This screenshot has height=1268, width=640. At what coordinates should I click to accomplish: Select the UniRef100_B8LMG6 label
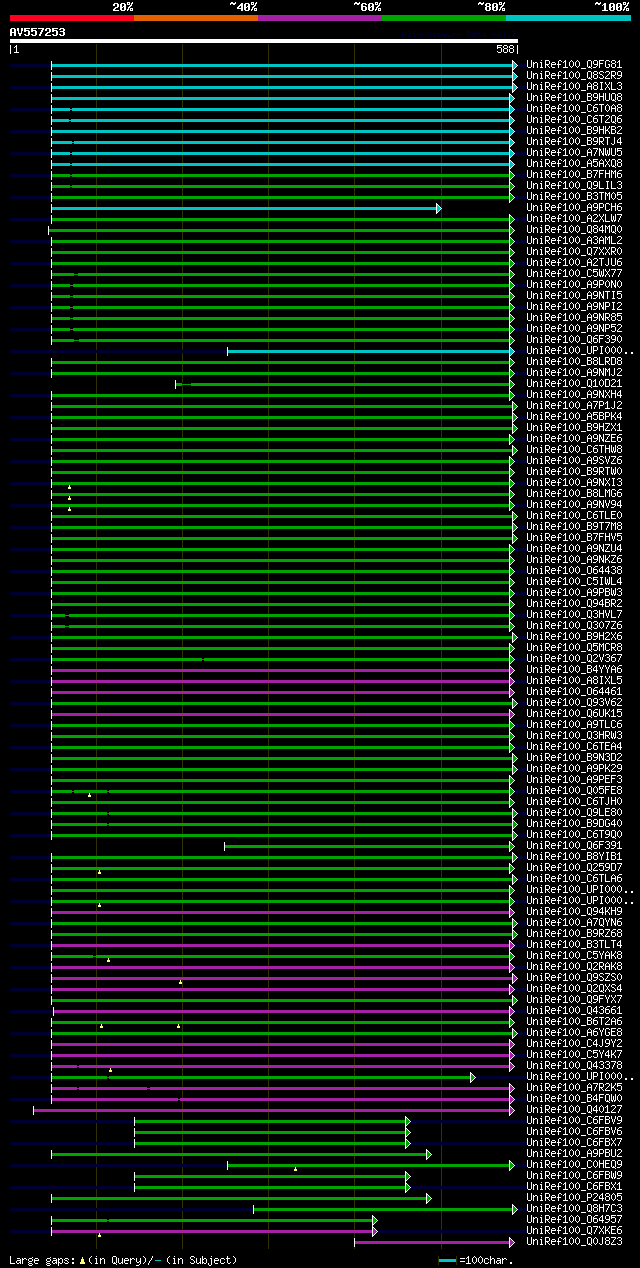coord(574,493)
